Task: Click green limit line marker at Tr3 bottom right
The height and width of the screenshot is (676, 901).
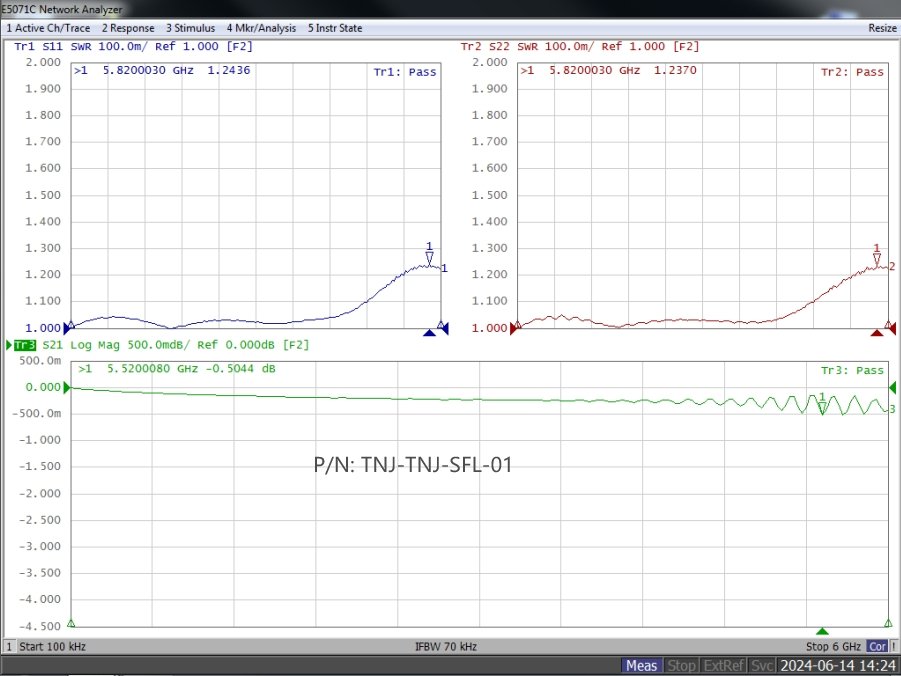Action: [888, 623]
